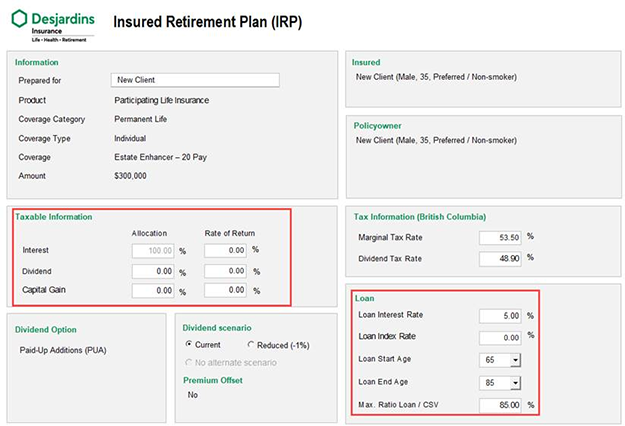The height and width of the screenshot is (426, 625).
Task: Edit the Dividend Tax Rate field
Action: pos(500,259)
